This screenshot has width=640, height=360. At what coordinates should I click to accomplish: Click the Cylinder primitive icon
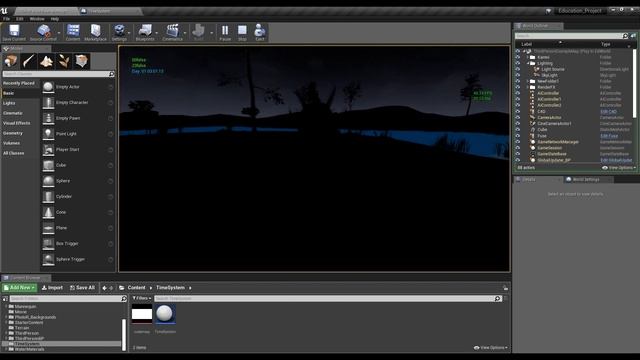coord(48,197)
